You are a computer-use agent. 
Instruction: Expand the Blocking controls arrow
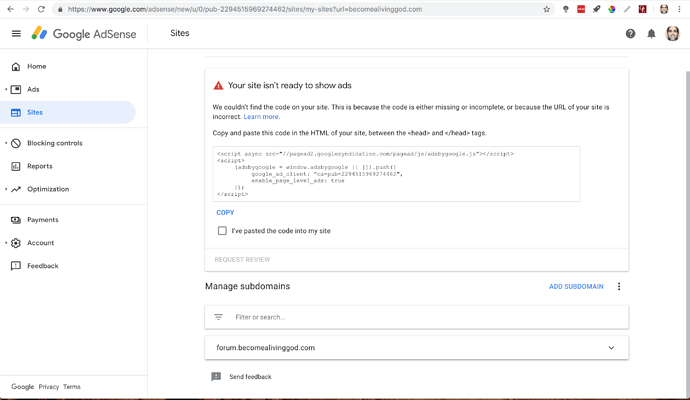(x=6, y=143)
